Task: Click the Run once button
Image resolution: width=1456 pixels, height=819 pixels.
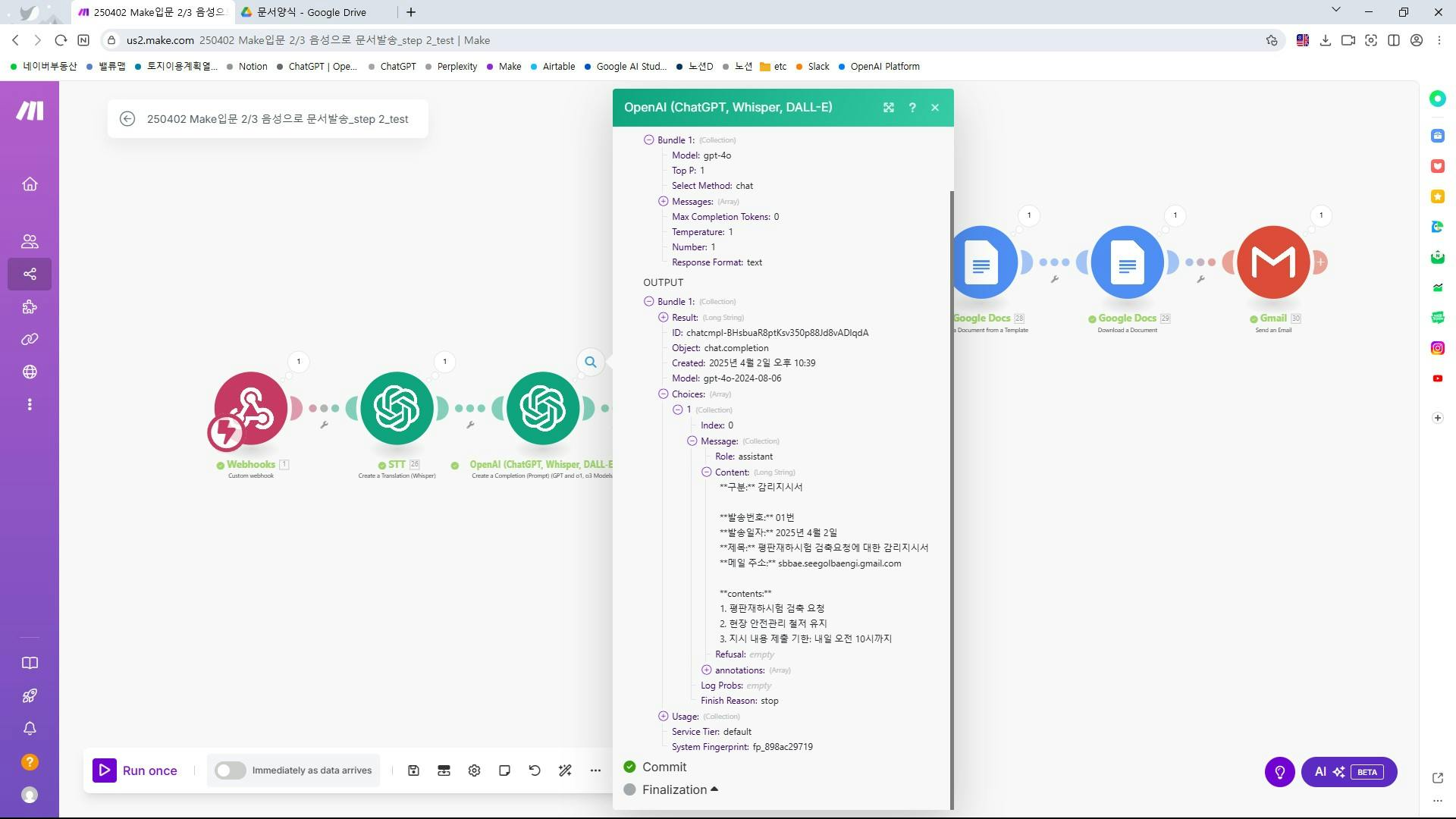Action: coord(136,770)
